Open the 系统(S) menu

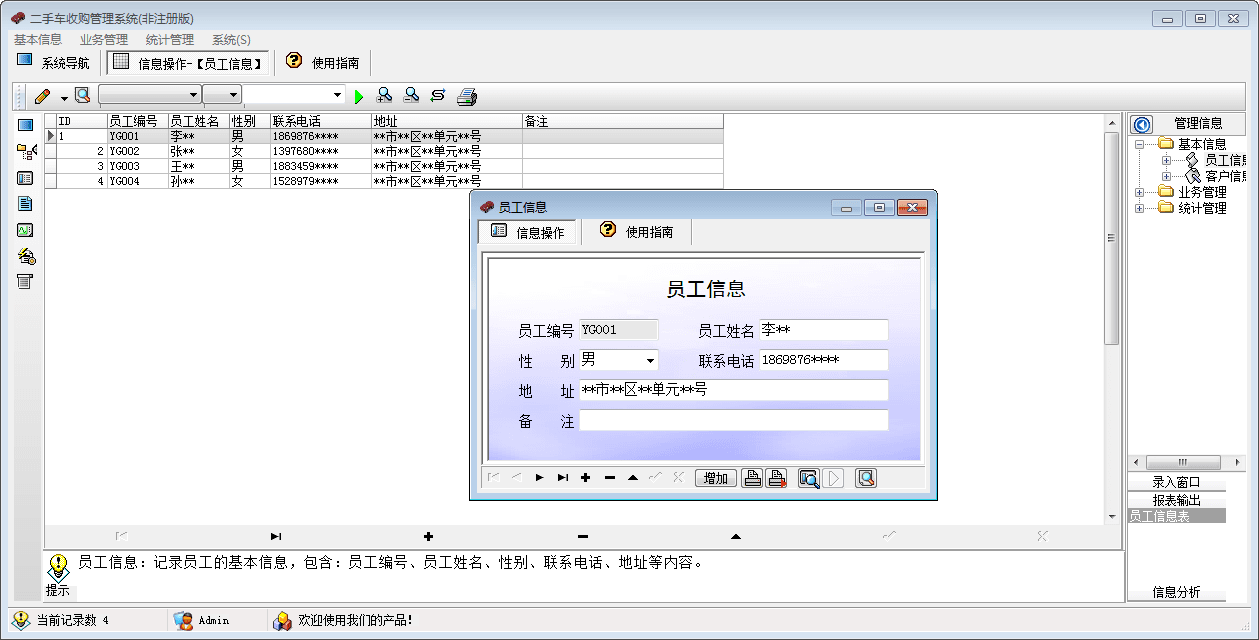point(231,40)
